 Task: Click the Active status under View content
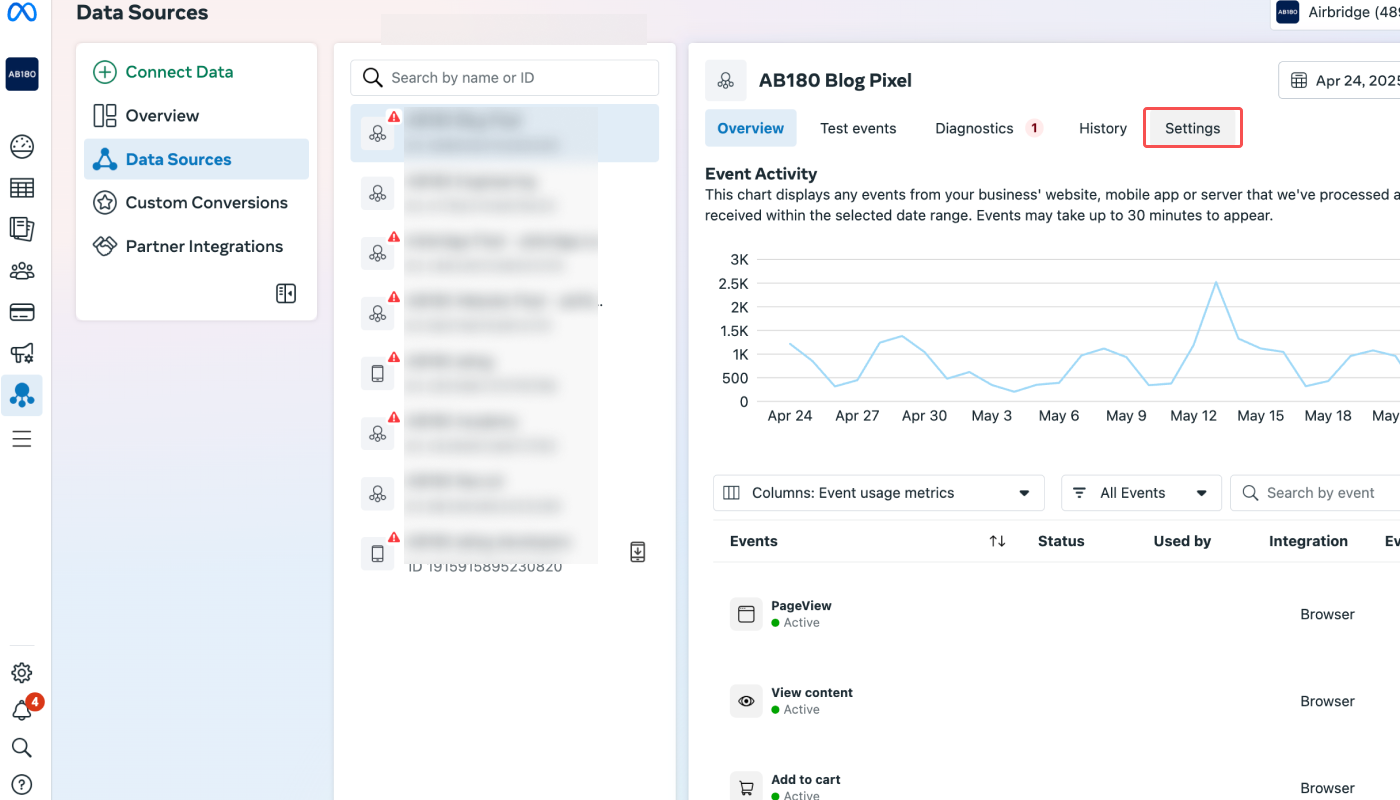pos(796,710)
